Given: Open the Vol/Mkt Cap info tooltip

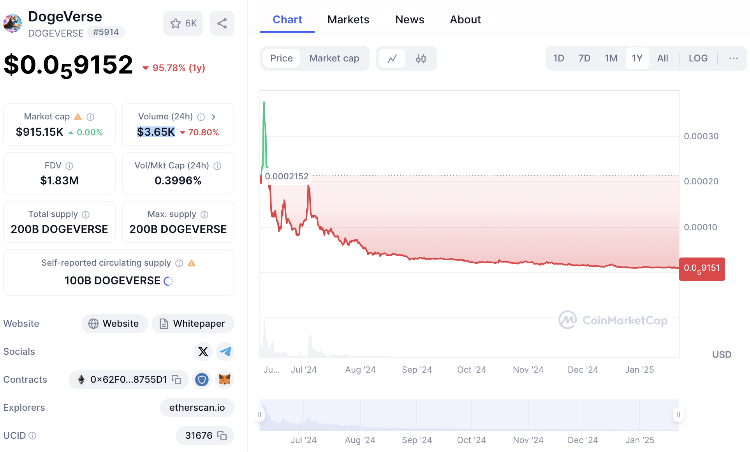Looking at the screenshot, I should tap(217, 166).
